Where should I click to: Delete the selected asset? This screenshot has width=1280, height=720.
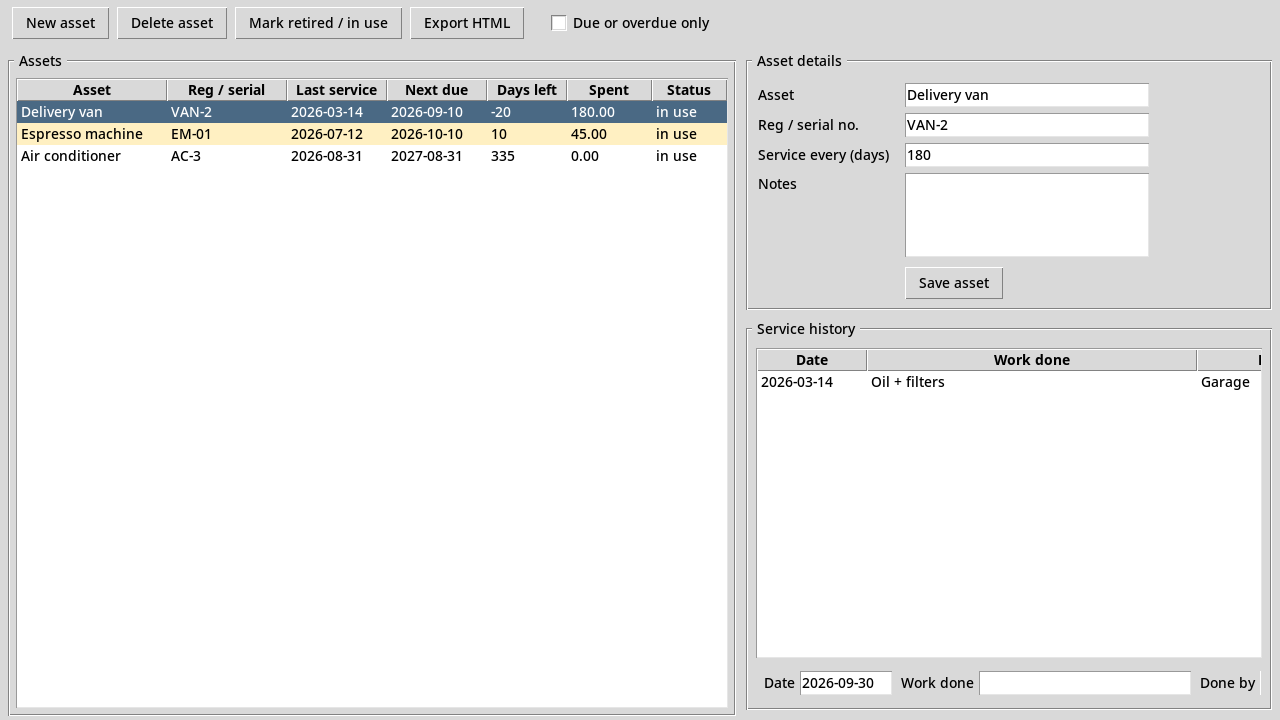click(172, 23)
